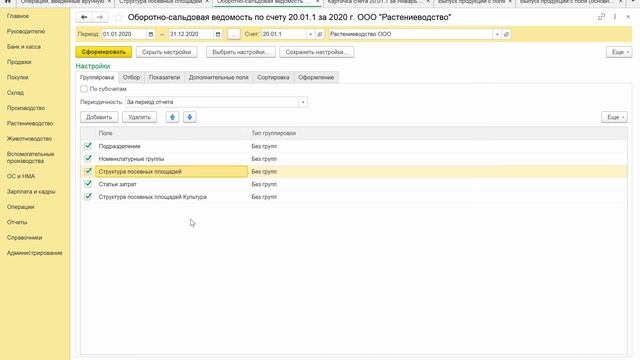The image size is (640, 360).
Task: Switch to the Оформление tab
Action: point(316,77)
